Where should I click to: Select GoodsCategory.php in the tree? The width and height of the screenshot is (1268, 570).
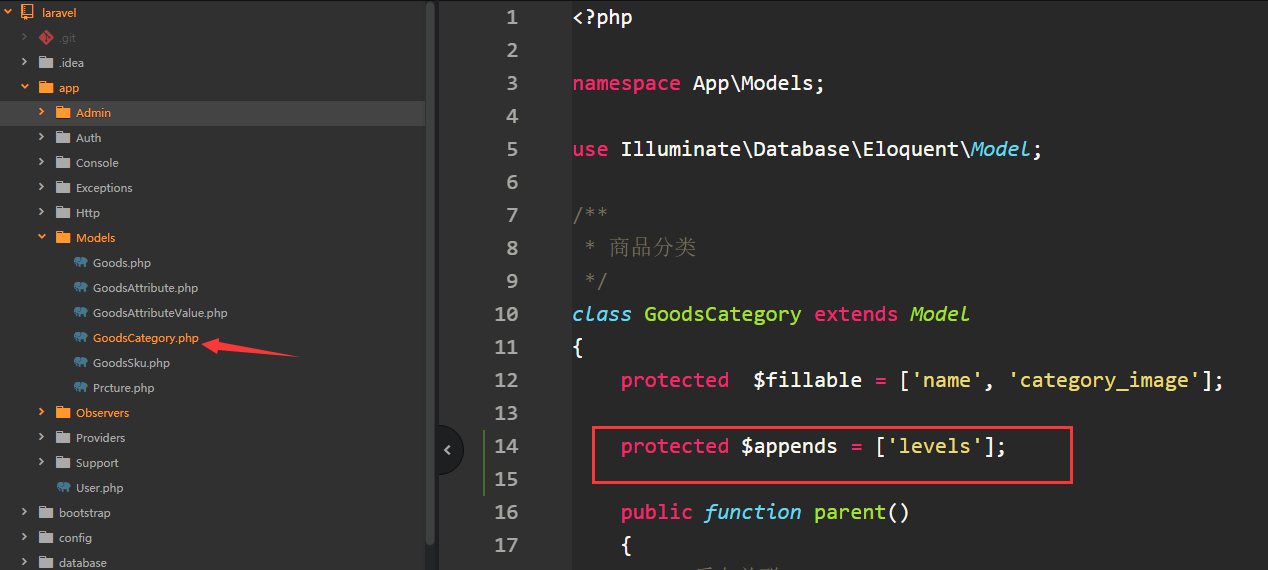click(x=146, y=338)
